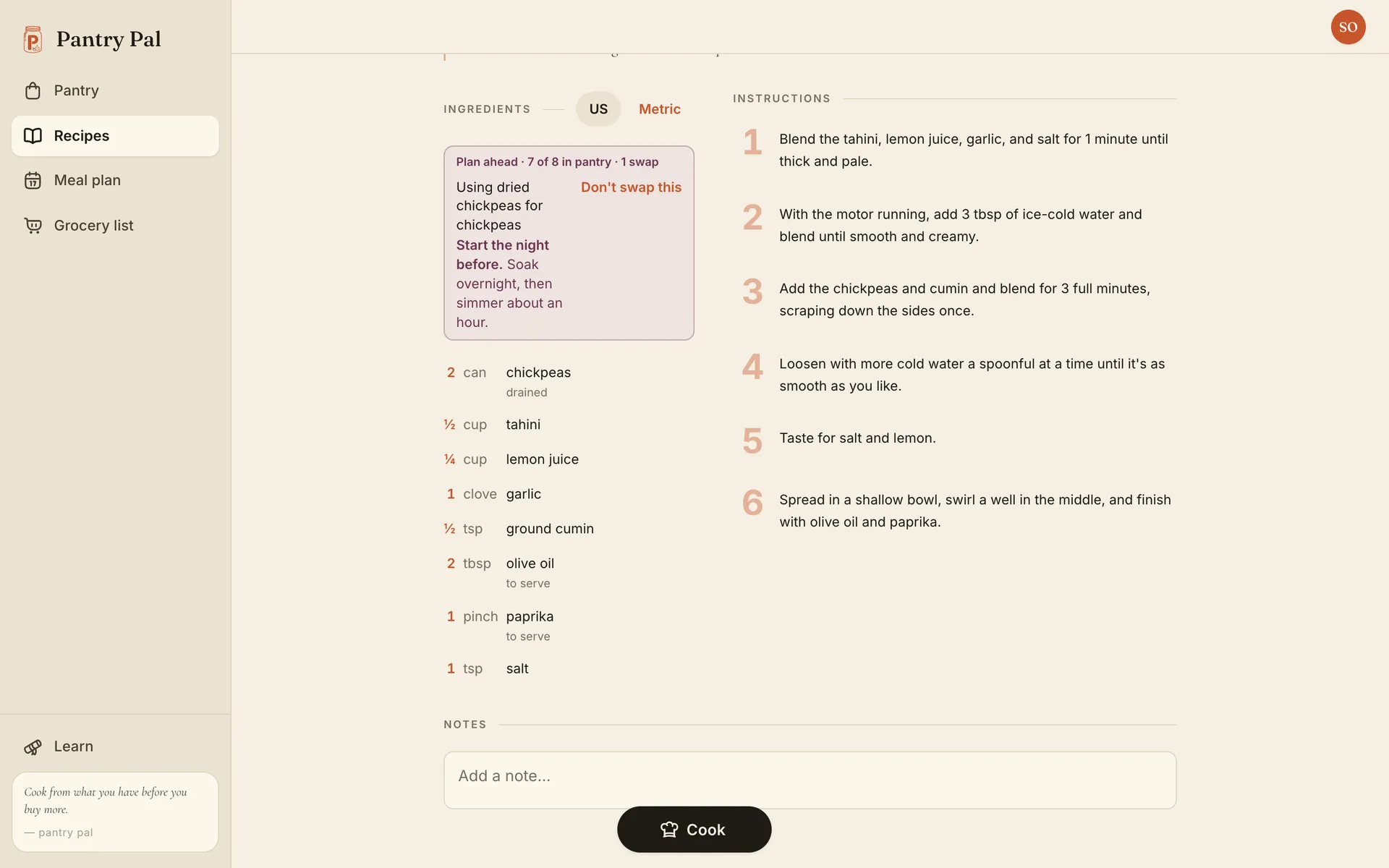Click the Pantry Pal title text
Screen dimensions: 1389x868
109,39
